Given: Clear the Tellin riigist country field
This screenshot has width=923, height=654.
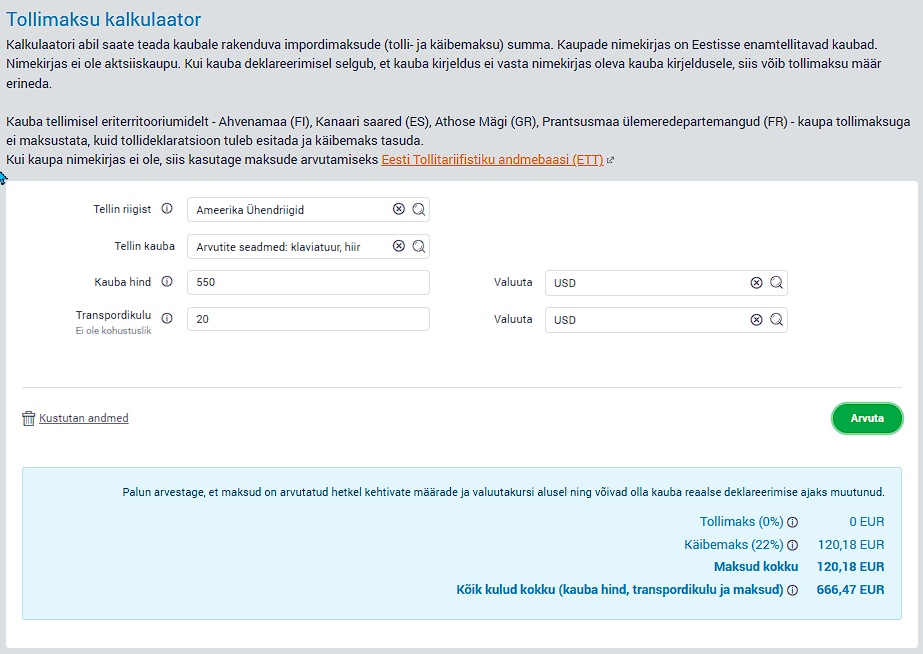Looking at the screenshot, I should 399,209.
